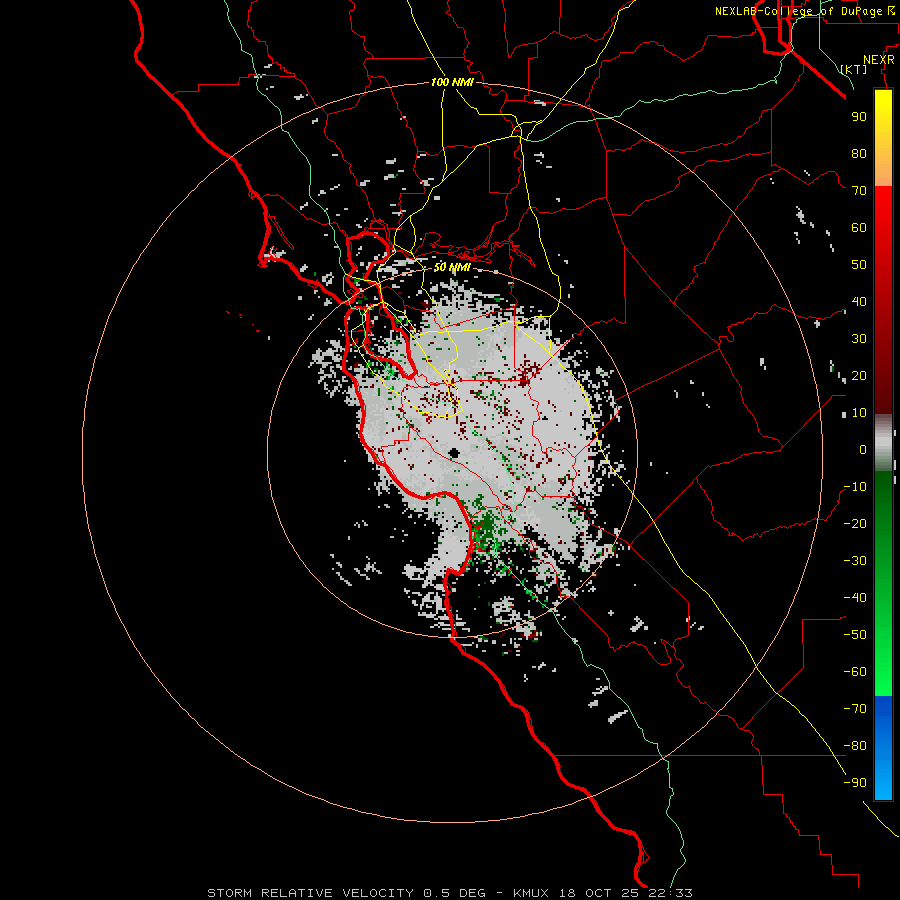Click the 80 value on velocity scale
Screen dimensions: 900x900
pos(859,153)
